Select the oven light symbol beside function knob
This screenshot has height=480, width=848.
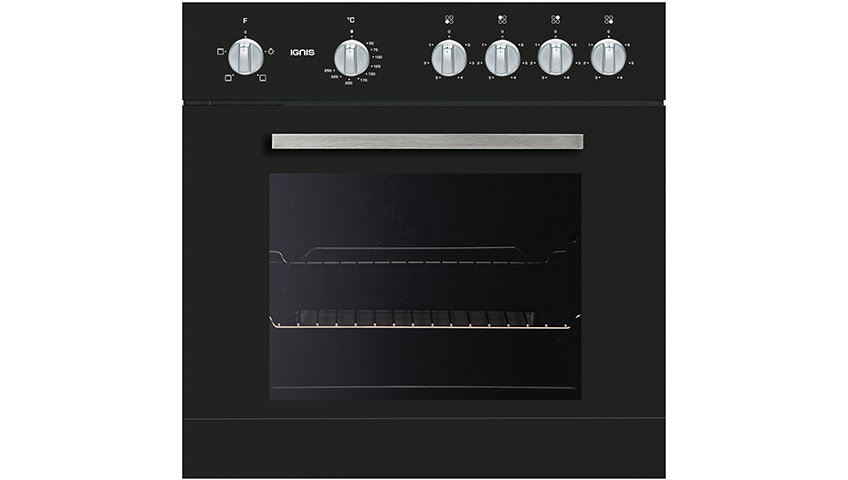(270, 51)
